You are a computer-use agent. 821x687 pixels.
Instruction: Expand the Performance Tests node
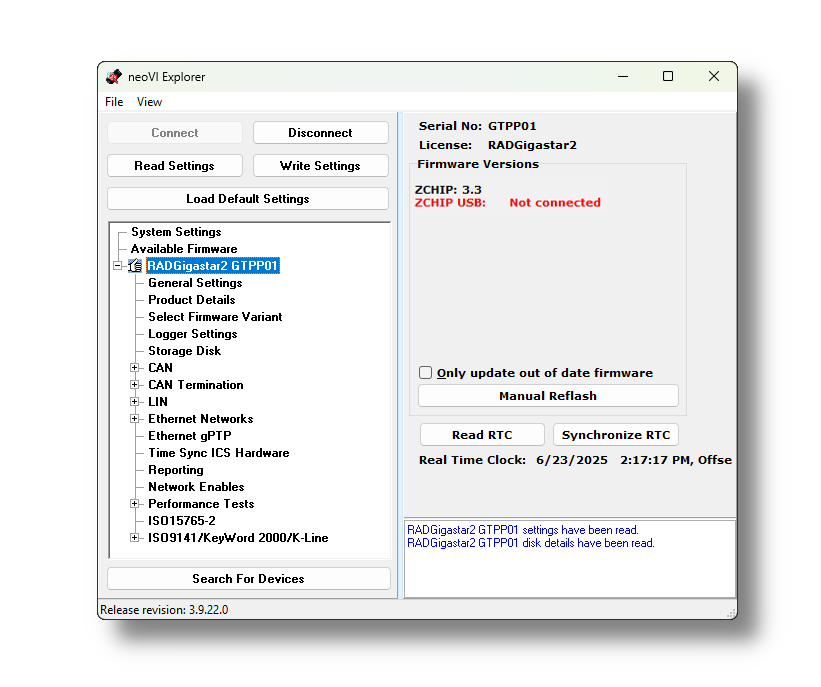click(x=135, y=504)
